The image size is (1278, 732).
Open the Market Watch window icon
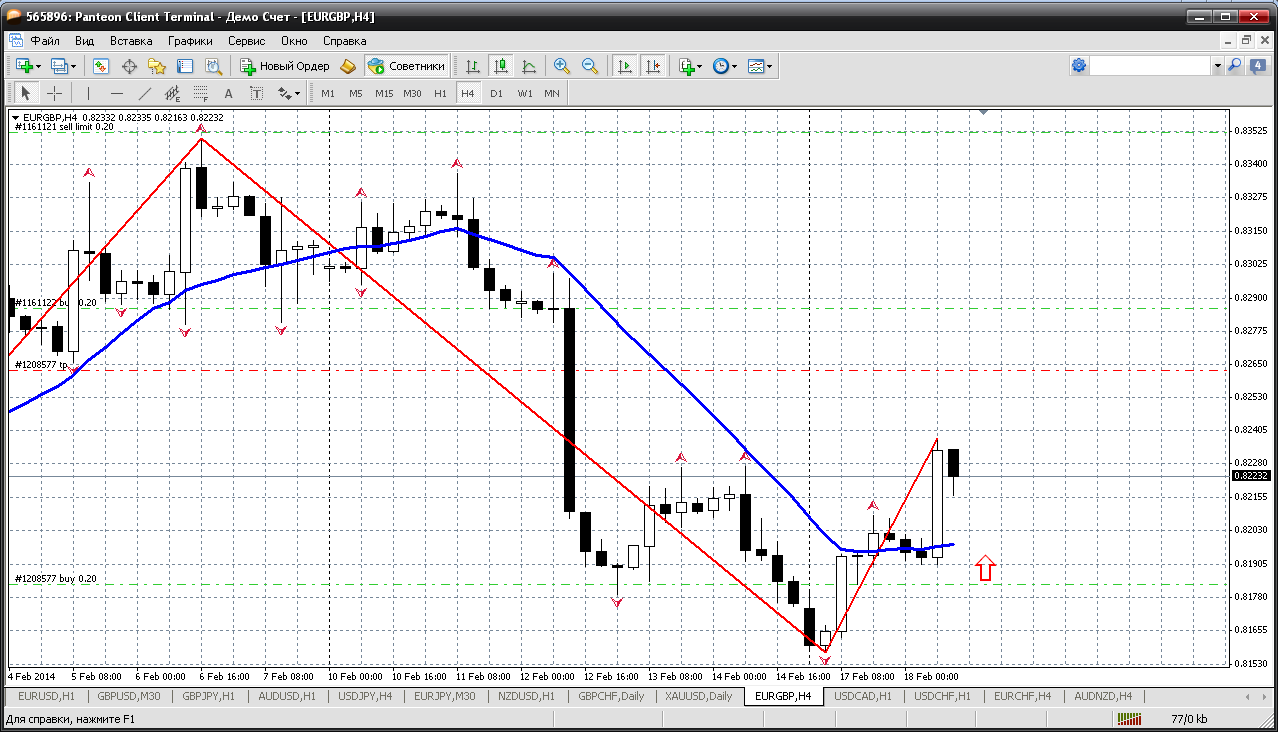pyautogui.click(x=101, y=66)
